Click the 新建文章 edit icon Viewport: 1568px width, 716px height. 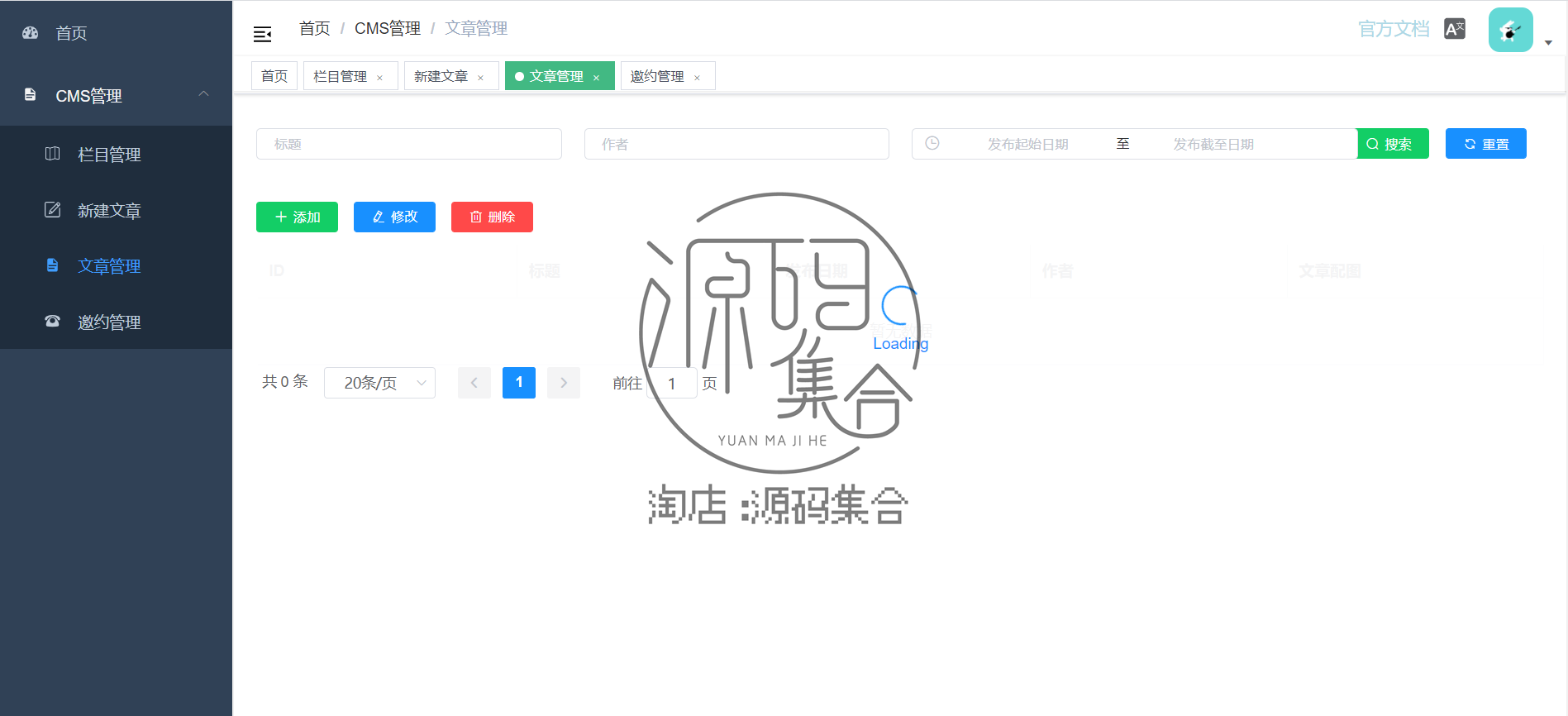point(52,209)
